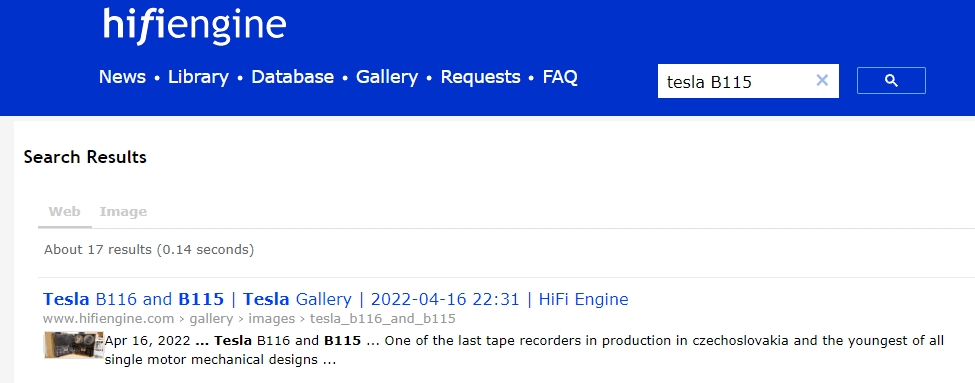The image size is (975, 383).
Task: Click the www.hifiengine.com breadcrumb URL
Action: pos(108,319)
